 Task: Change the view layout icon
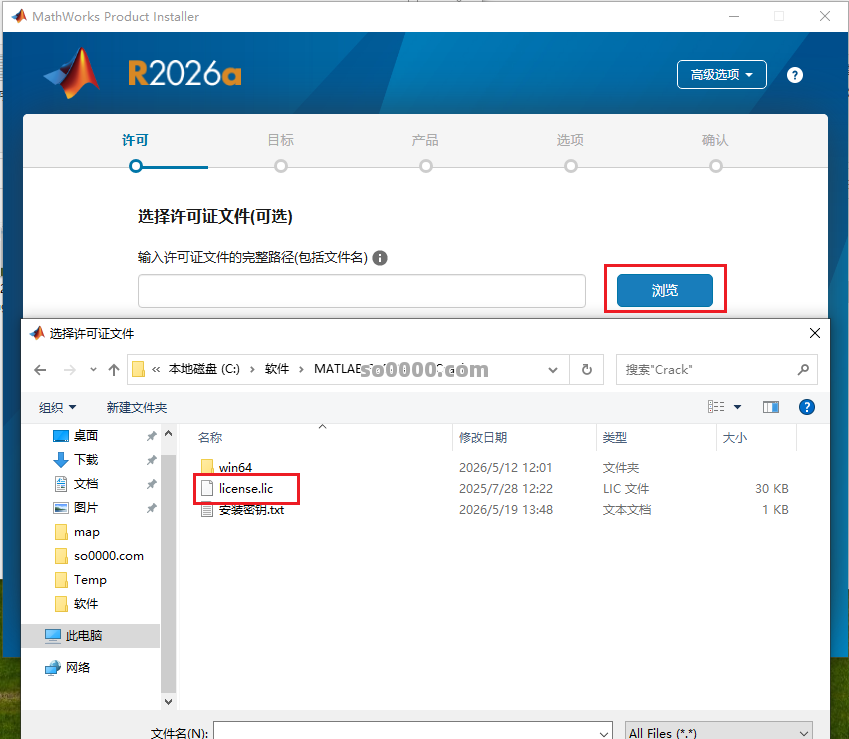point(716,407)
